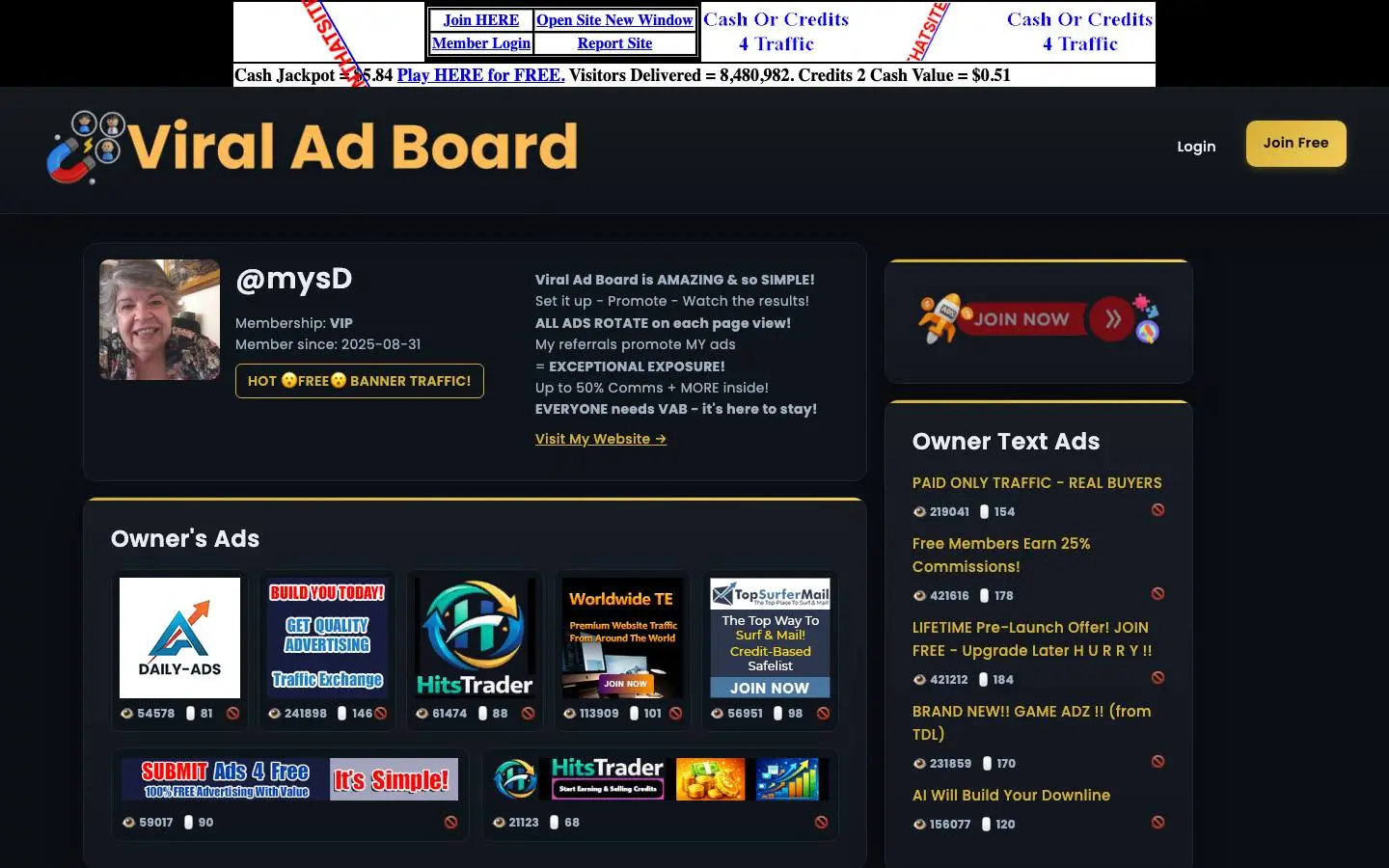
Task: Open the HitsTrader square ad
Action: tap(475, 637)
